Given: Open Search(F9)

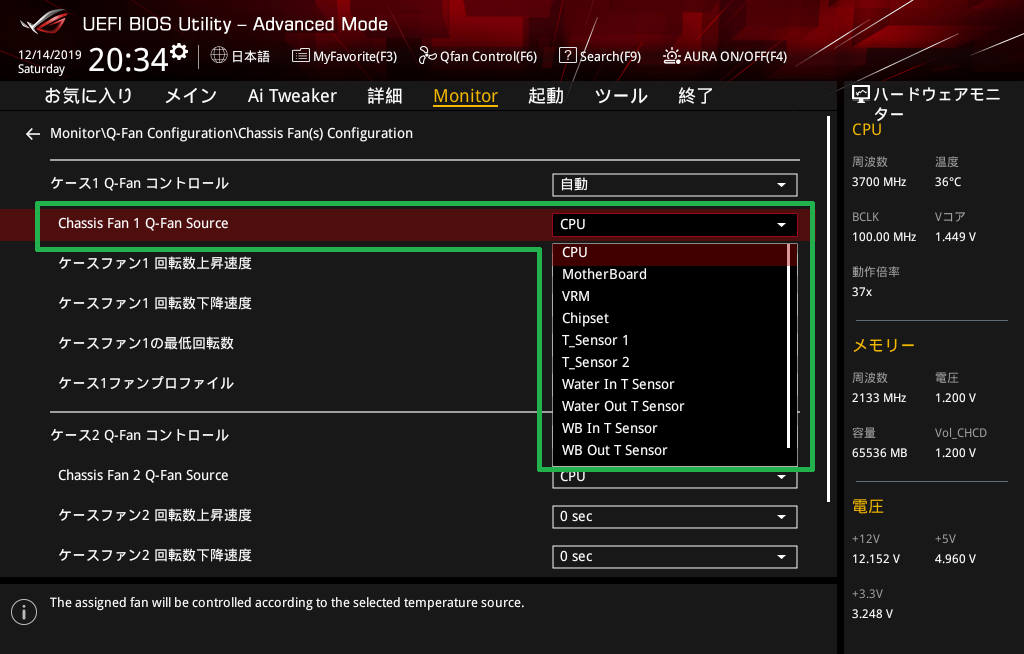Looking at the screenshot, I should click(x=600, y=56).
